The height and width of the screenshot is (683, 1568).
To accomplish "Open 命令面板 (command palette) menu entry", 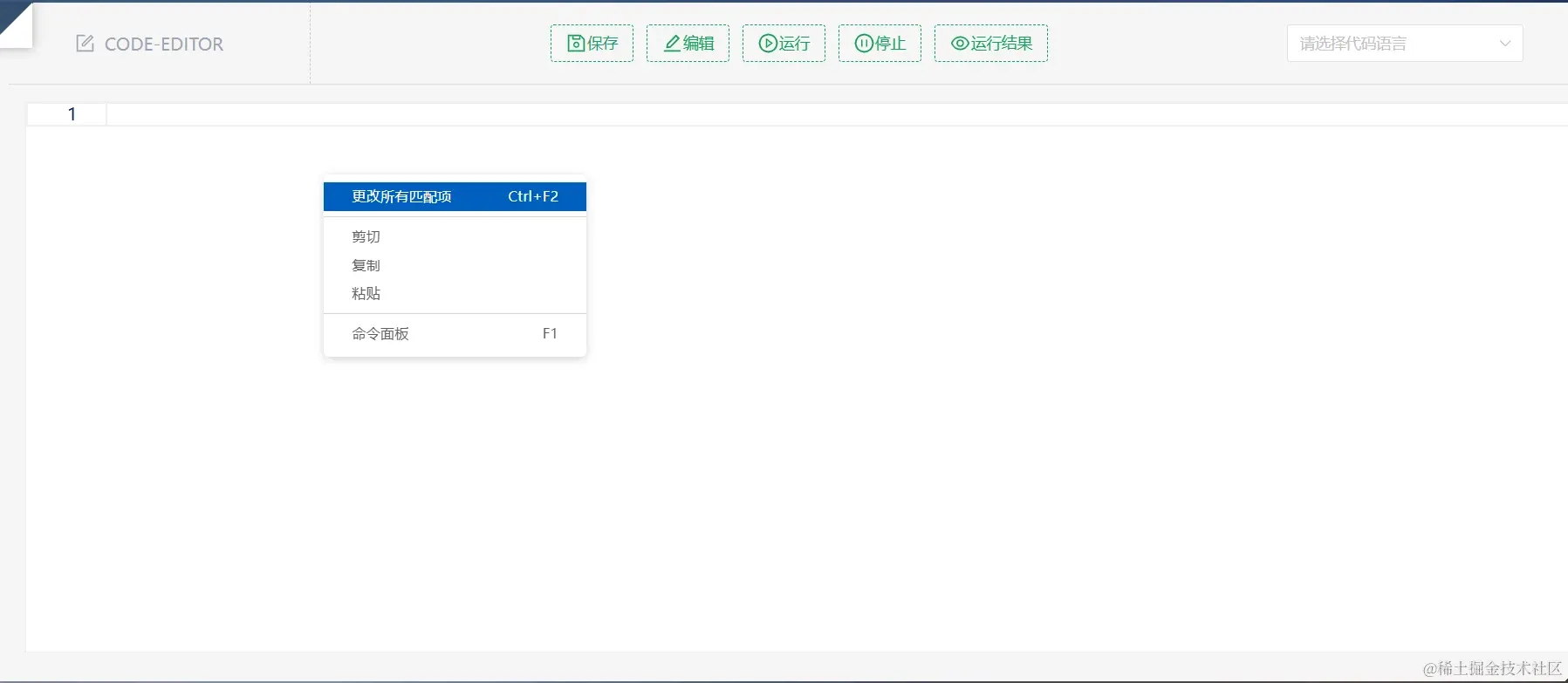I will pos(455,333).
